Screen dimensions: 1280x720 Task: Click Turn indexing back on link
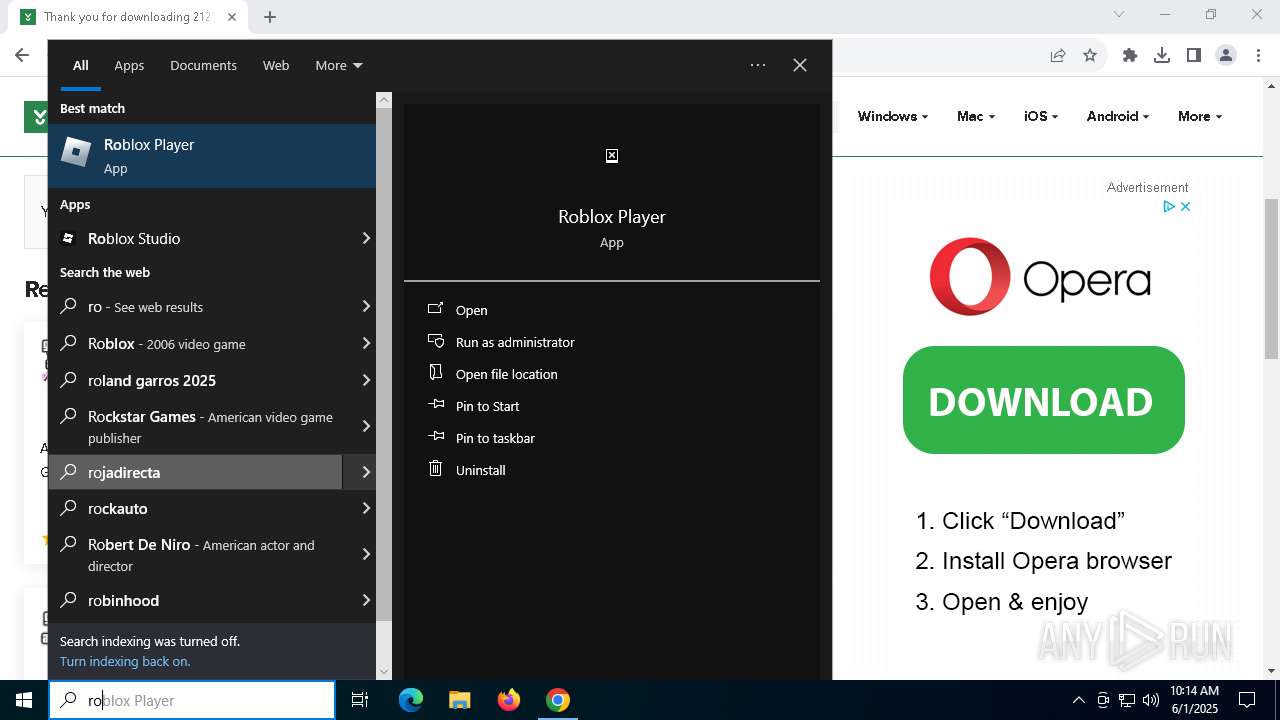pos(125,661)
